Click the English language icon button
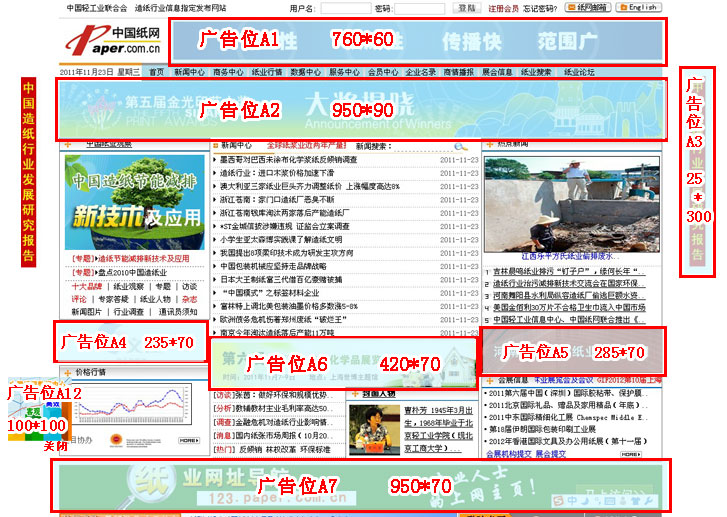The image size is (727, 517). (x=638, y=7)
